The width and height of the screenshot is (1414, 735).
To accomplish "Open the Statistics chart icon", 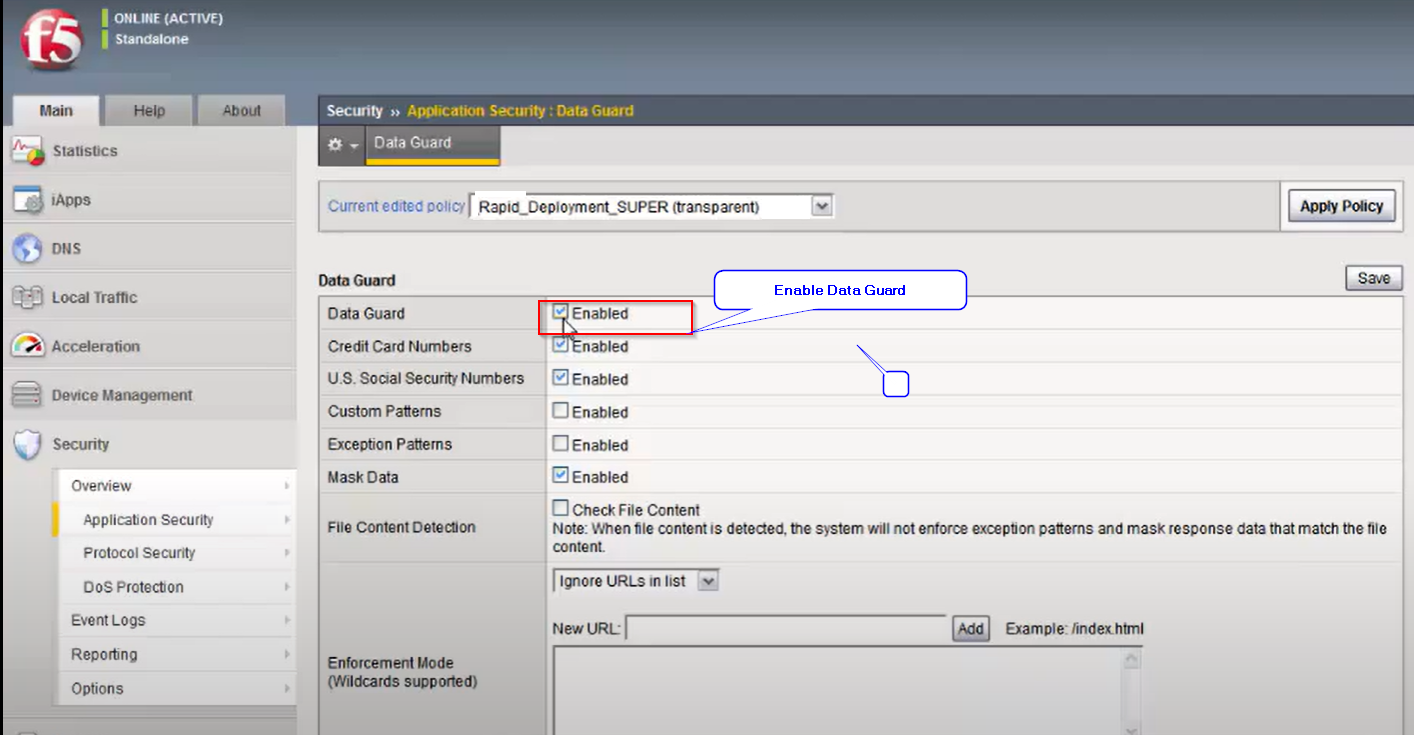I will (28, 151).
